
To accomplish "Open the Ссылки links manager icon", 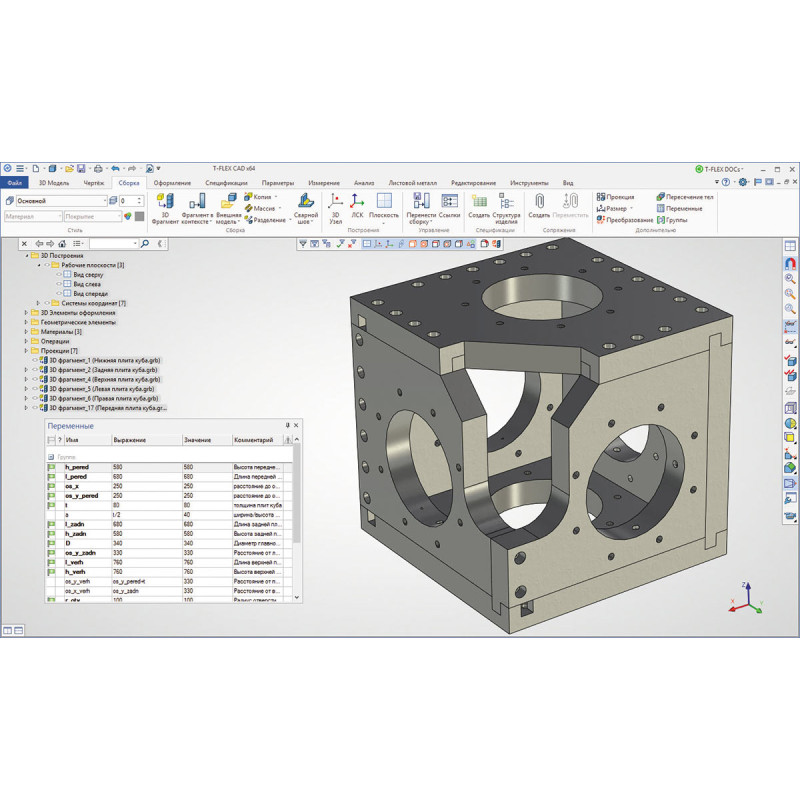I will coord(449,202).
